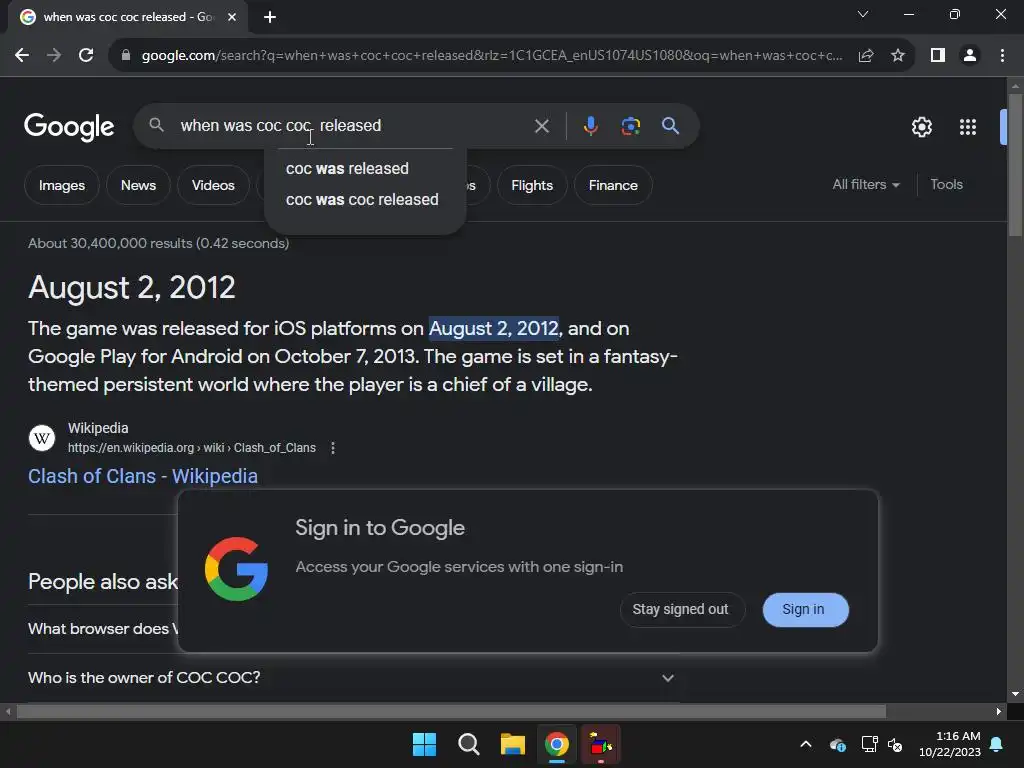This screenshot has width=1024, height=768.
Task: Open Google quick settings gear
Action: coord(921,127)
